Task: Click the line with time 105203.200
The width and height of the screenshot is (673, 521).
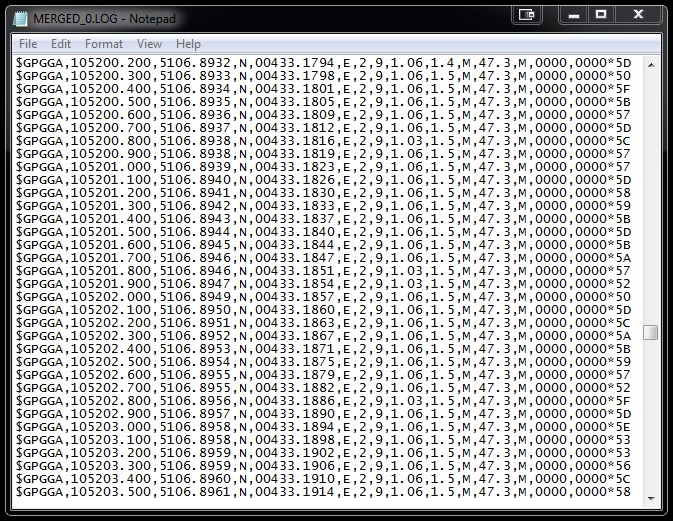Action: click(x=324, y=453)
